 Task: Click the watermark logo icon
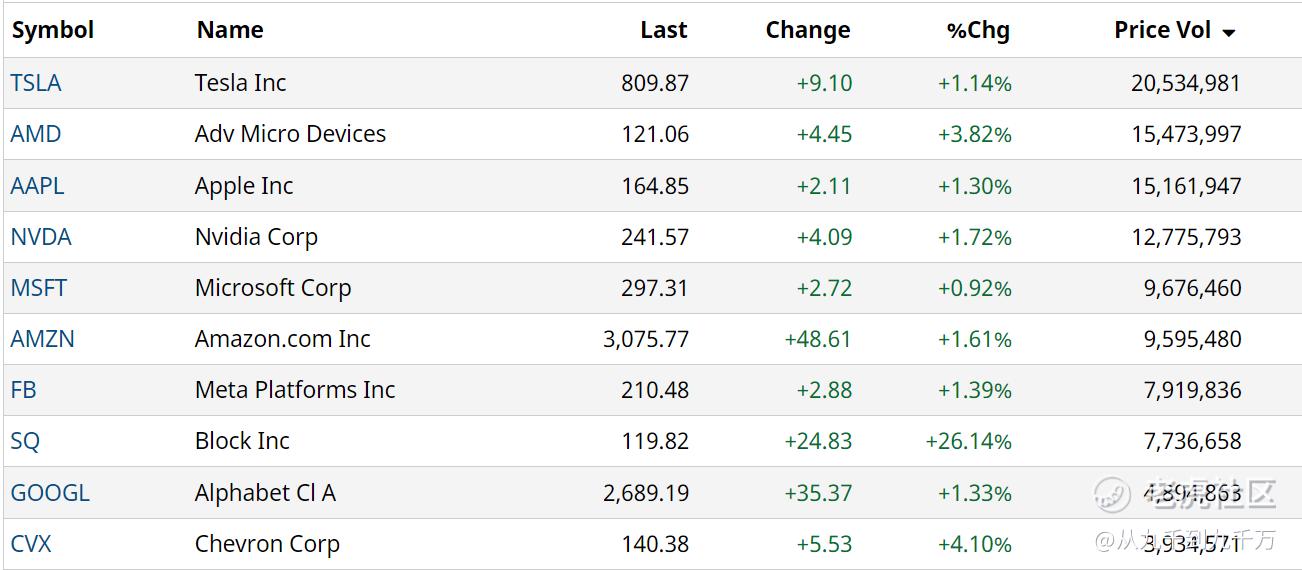(1112, 493)
